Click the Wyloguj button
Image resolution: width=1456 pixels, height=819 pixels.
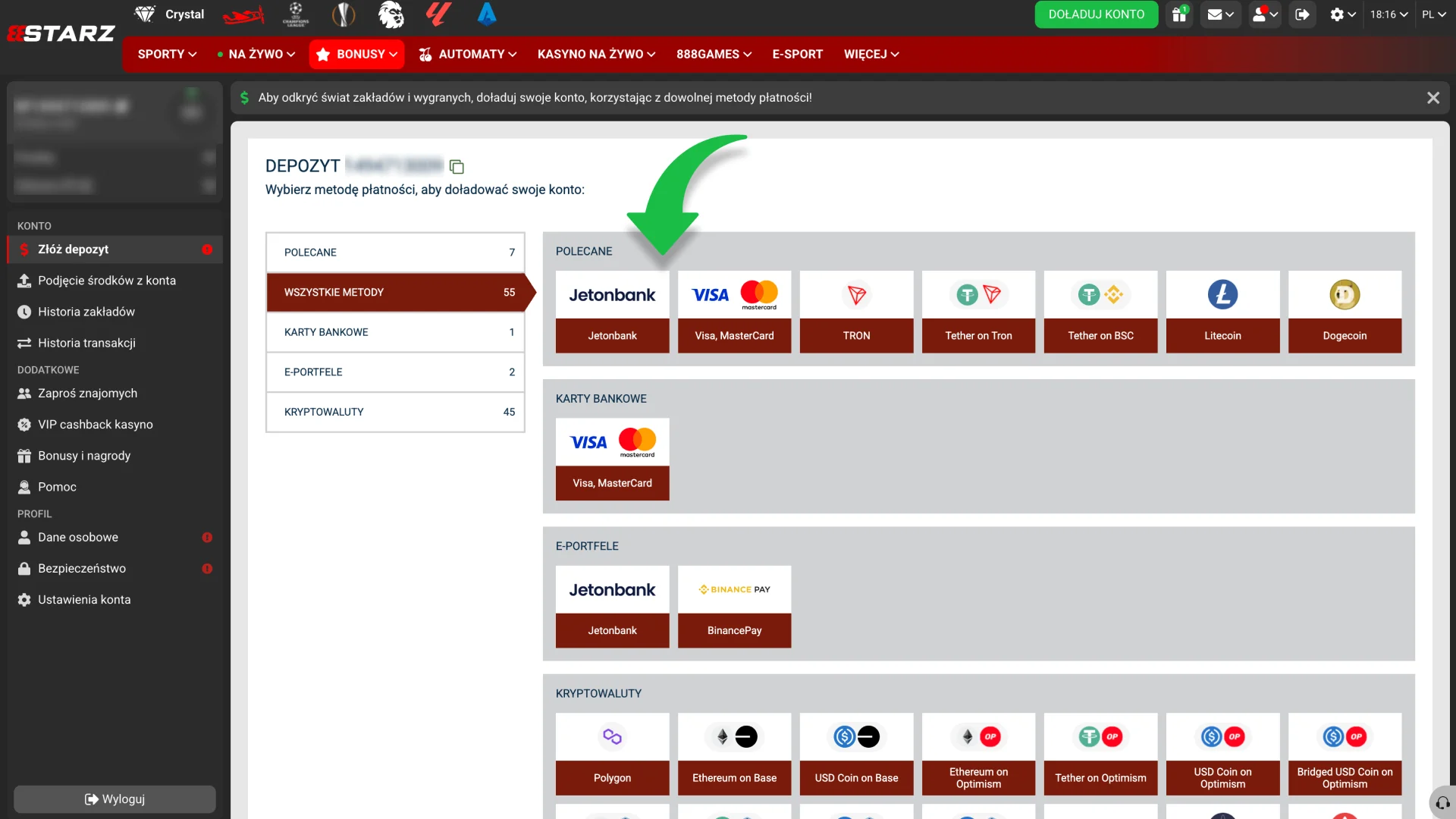click(115, 799)
